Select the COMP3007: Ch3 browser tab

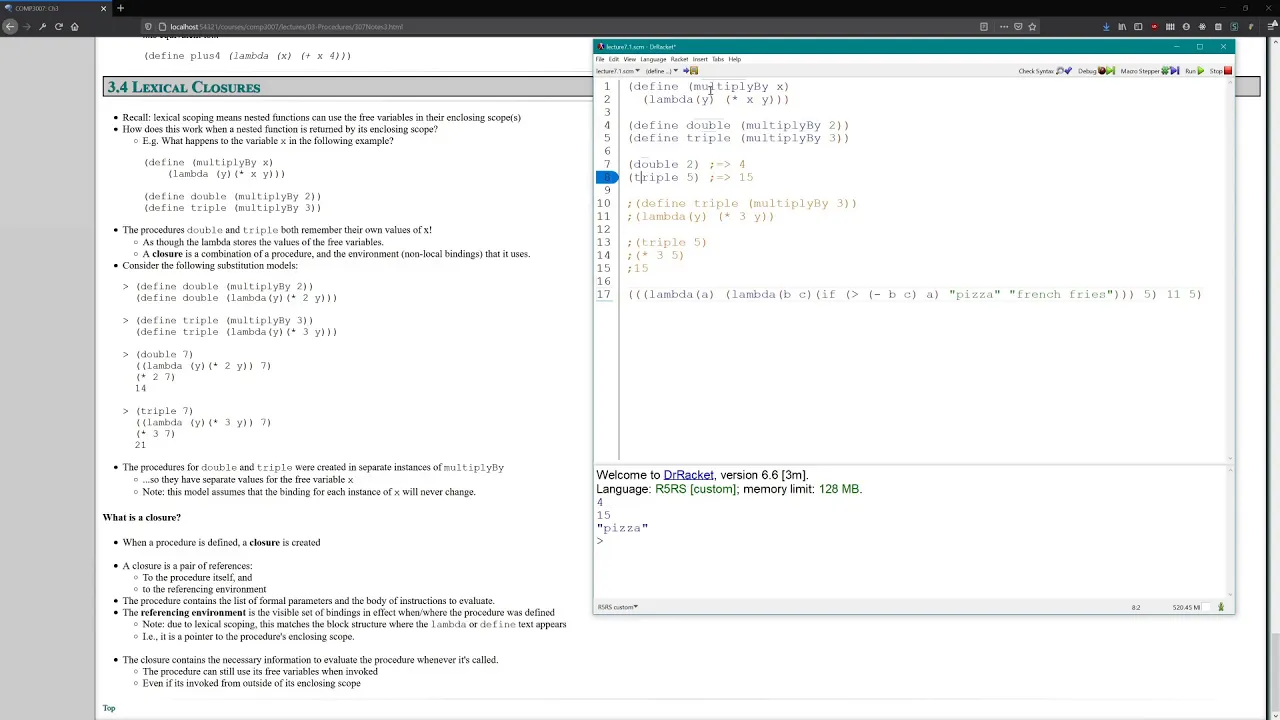55,8
